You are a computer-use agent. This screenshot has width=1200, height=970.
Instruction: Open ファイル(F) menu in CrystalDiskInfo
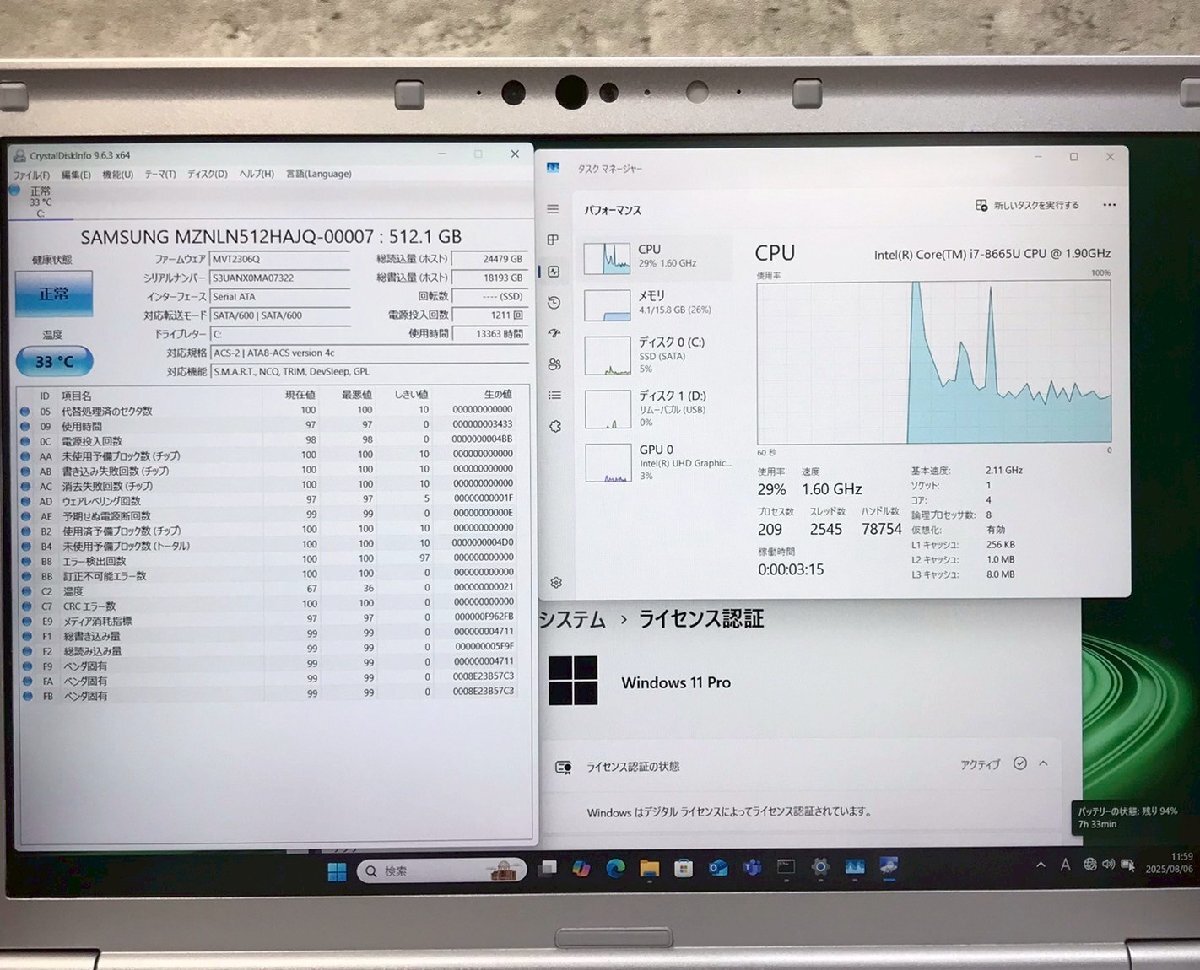tap(33, 174)
